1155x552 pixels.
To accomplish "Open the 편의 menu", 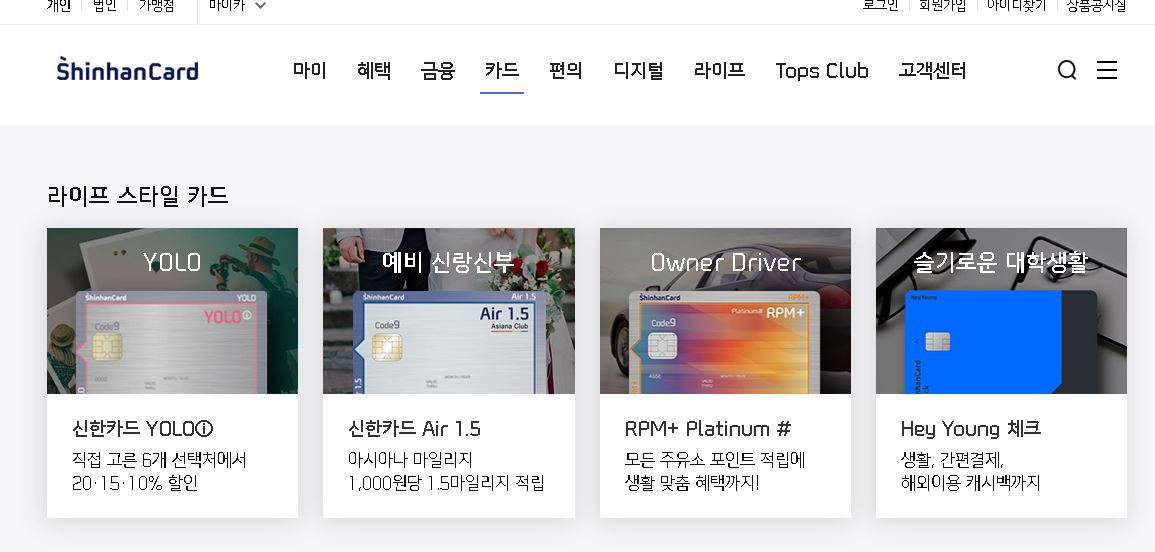I will (566, 71).
